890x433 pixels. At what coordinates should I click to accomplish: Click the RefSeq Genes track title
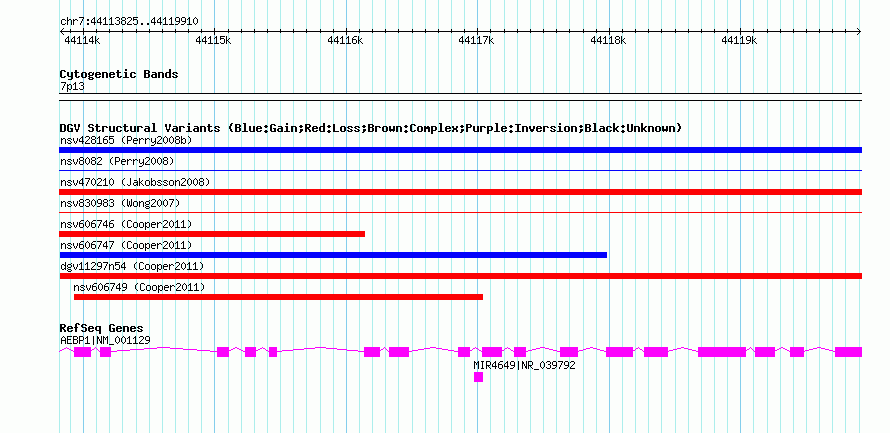click(102, 328)
